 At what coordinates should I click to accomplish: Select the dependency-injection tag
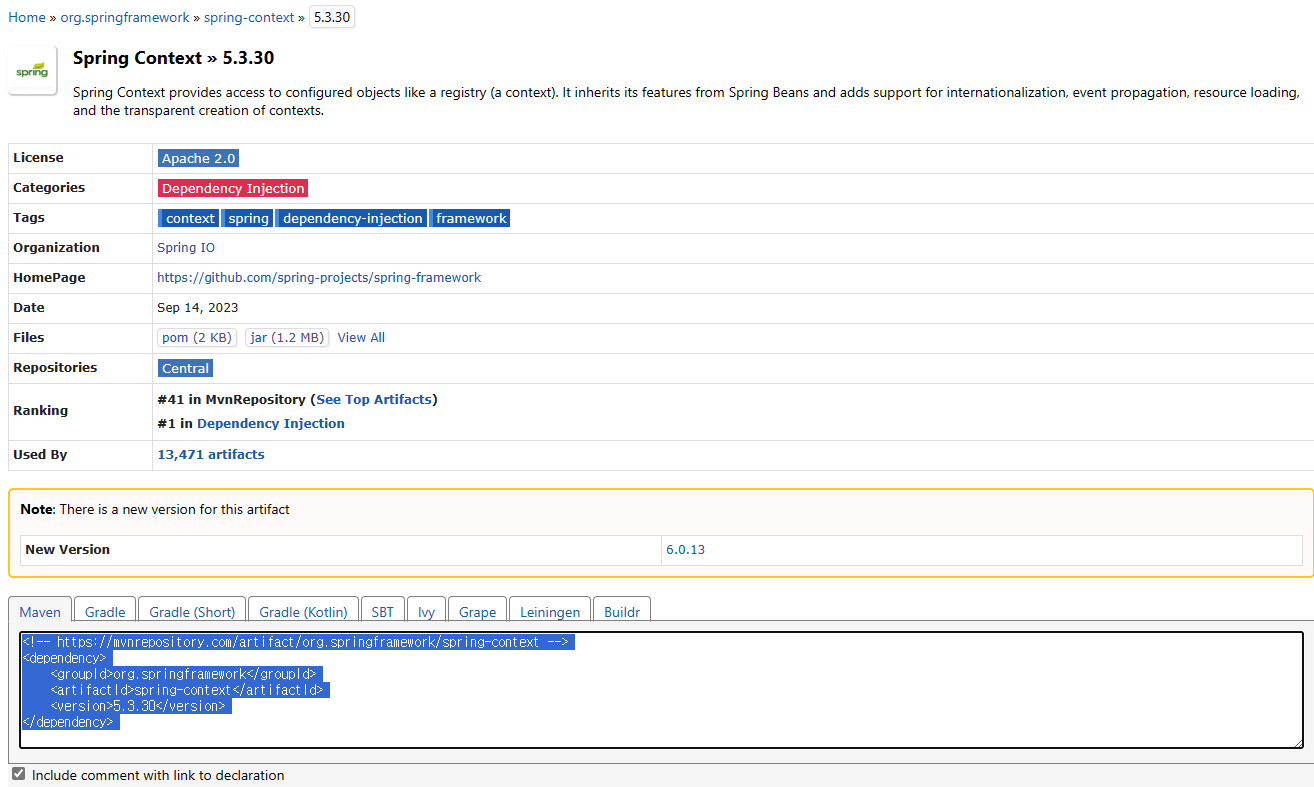[352, 218]
